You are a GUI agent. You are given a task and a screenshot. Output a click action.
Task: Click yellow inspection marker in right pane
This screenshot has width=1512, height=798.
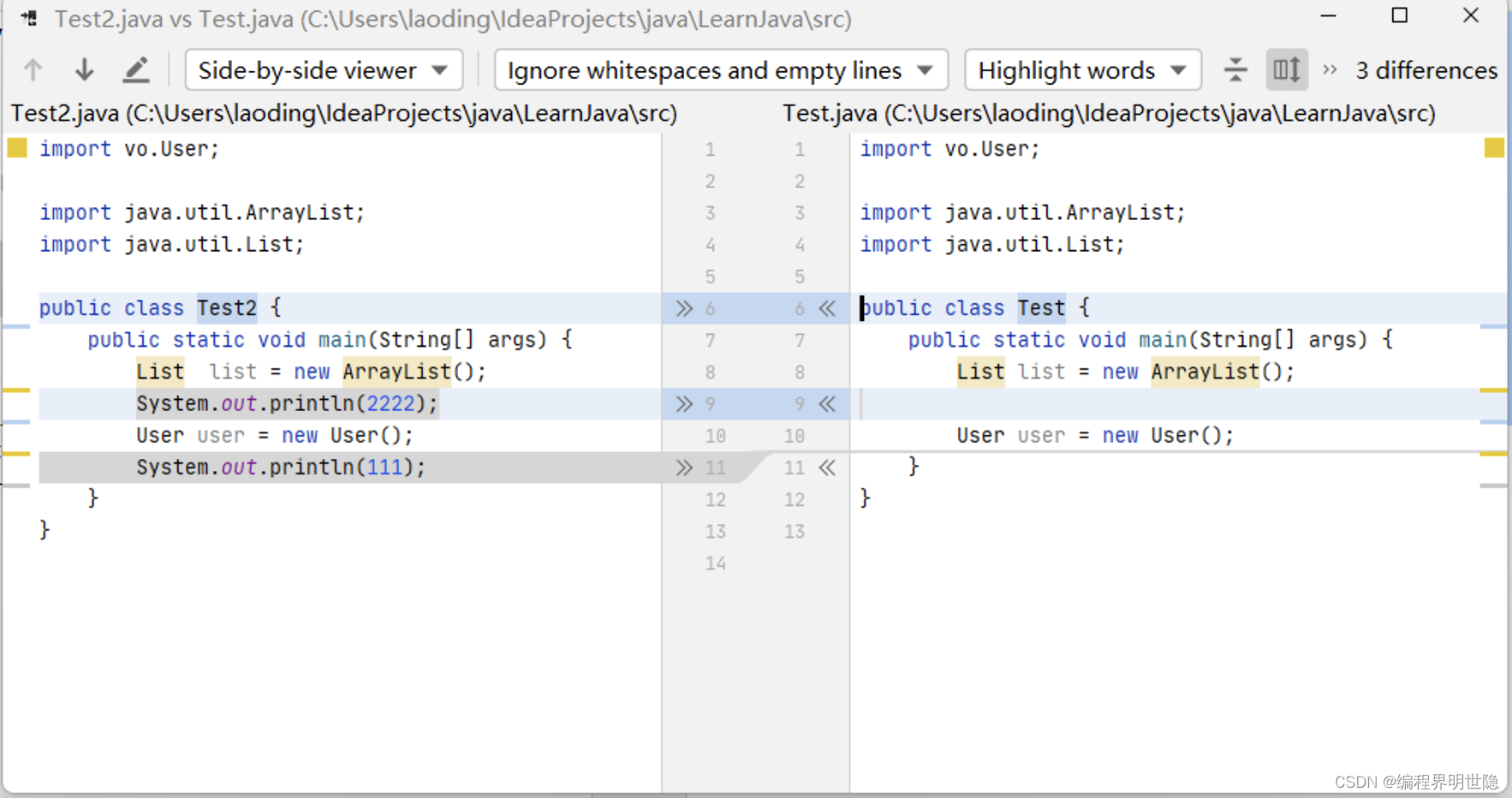coord(1494,148)
